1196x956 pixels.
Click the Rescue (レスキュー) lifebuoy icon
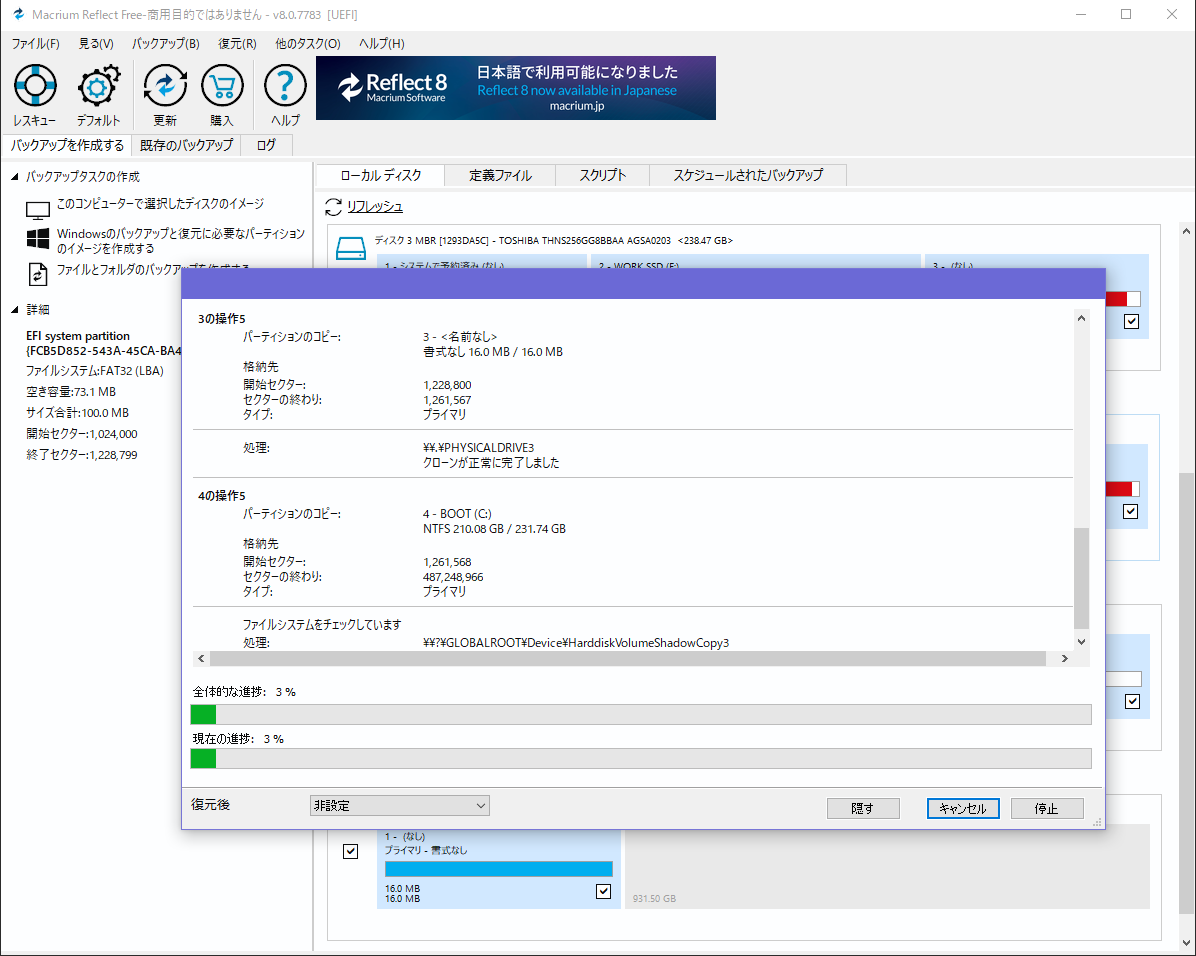click(x=35, y=87)
